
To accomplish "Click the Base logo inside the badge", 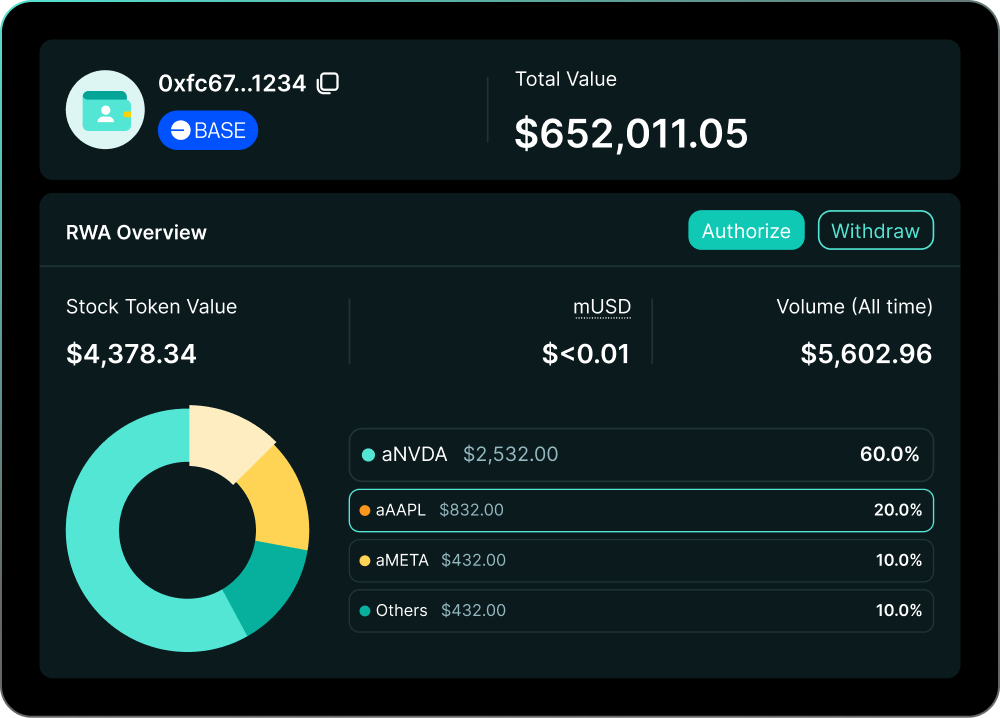I will coord(180,130).
